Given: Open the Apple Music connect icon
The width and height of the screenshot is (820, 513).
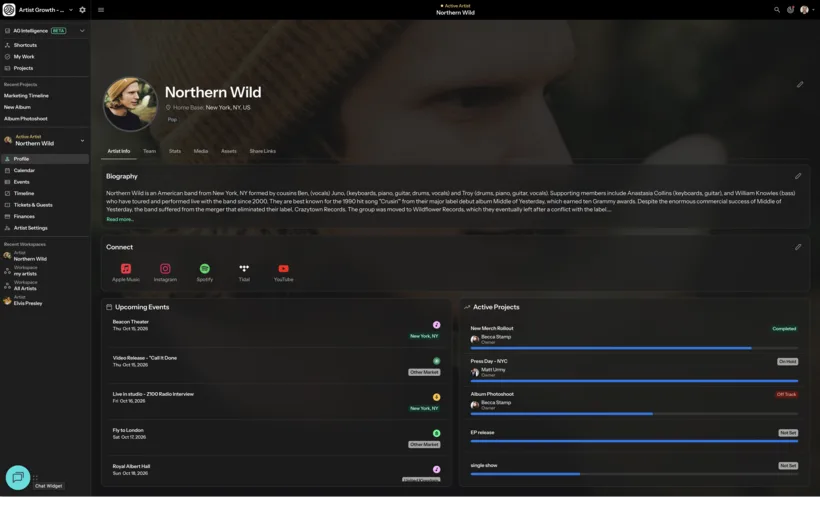Looking at the screenshot, I should pos(126,269).
